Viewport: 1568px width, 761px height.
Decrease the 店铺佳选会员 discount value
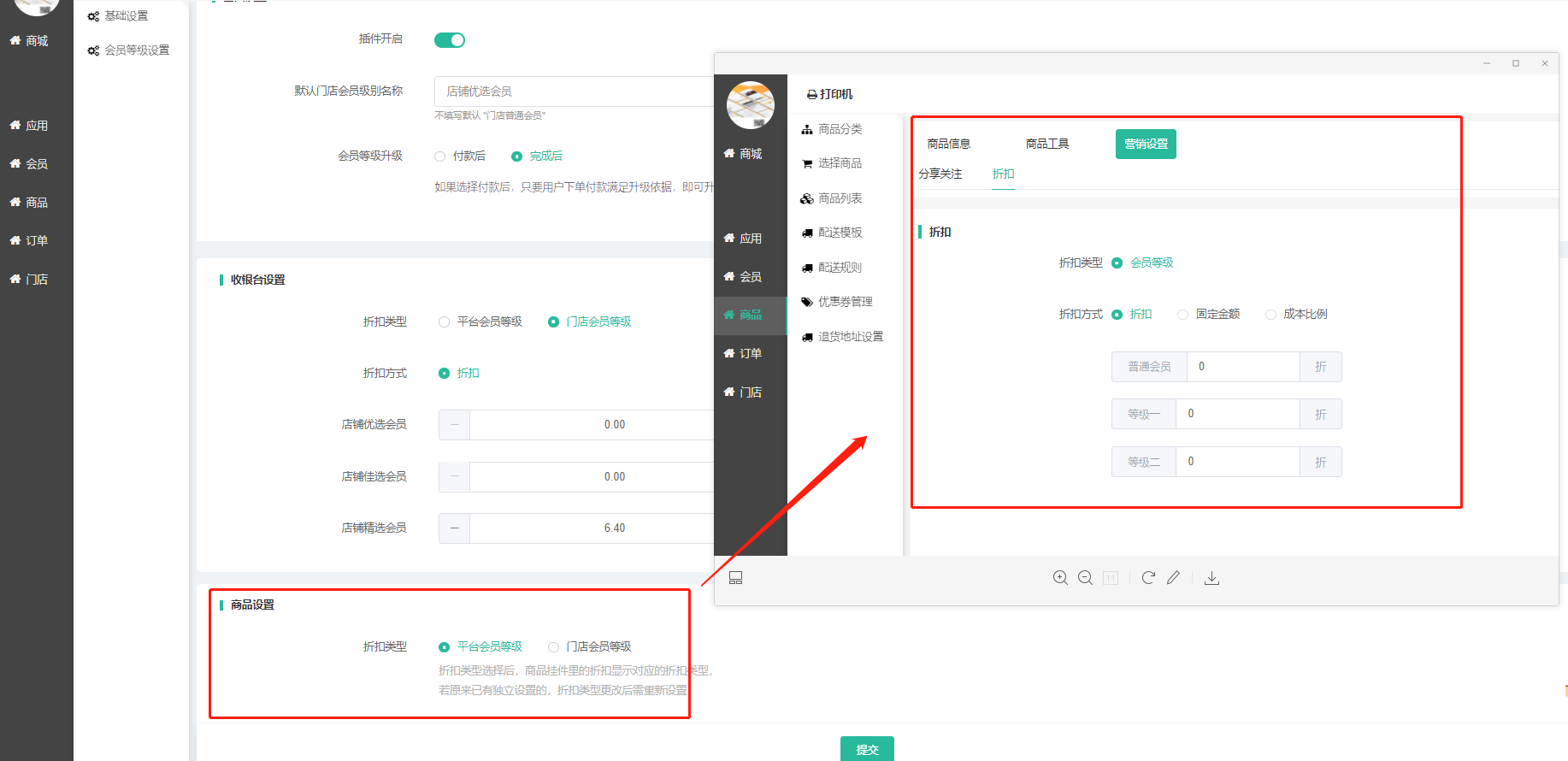(454, 477)
